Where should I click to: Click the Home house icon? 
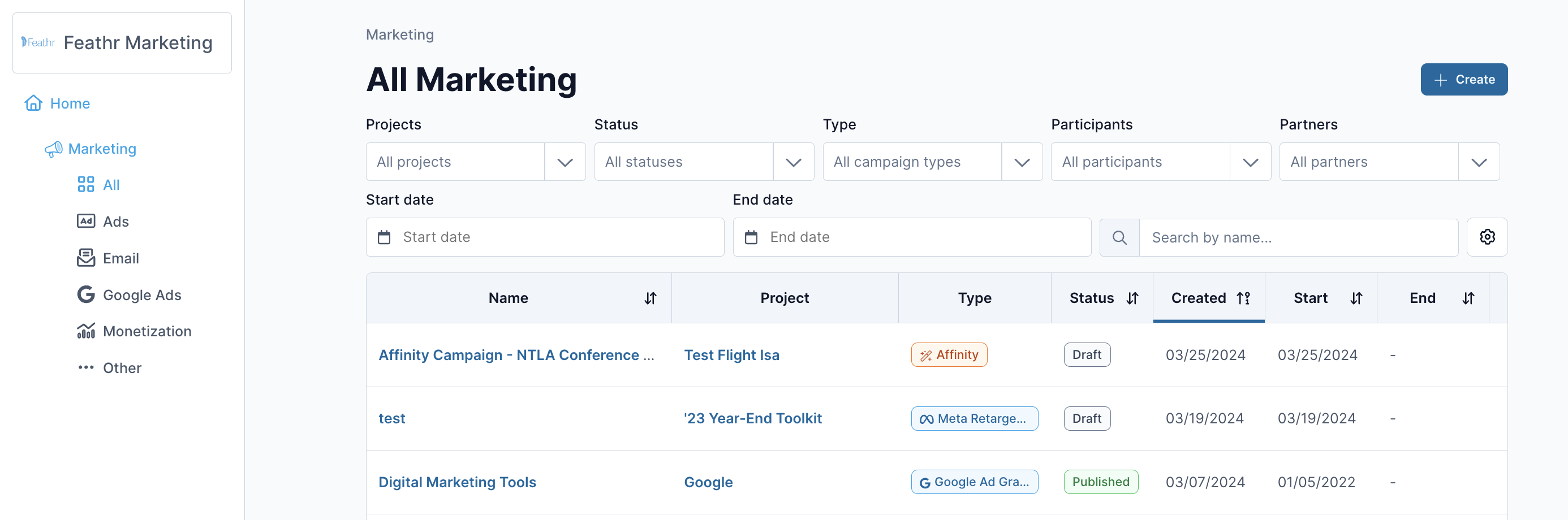click(x=33, y=103)
